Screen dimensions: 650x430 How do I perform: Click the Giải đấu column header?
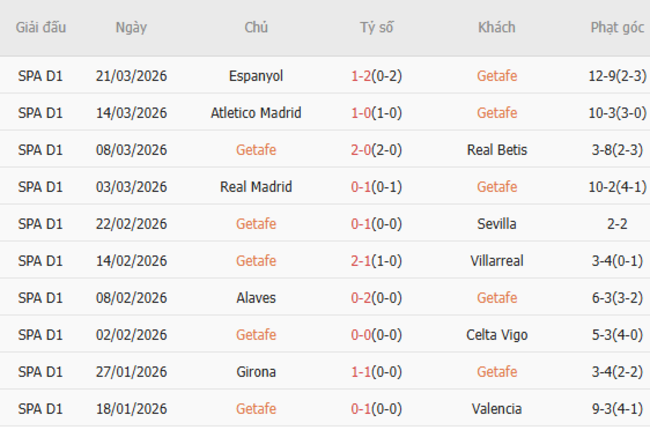click(41, 27)
